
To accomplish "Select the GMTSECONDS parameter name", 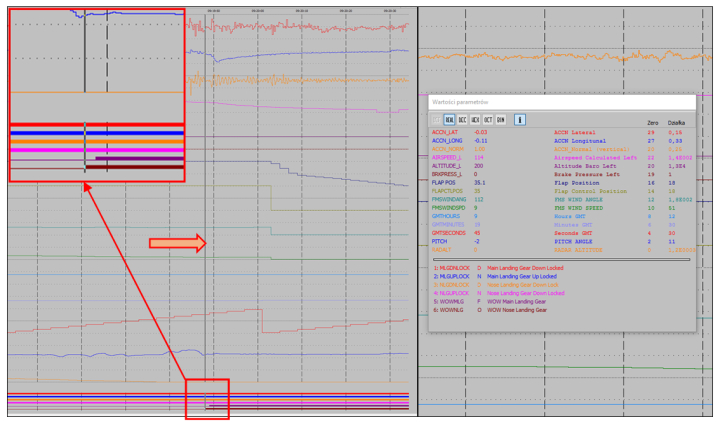I will click(449, 233).
